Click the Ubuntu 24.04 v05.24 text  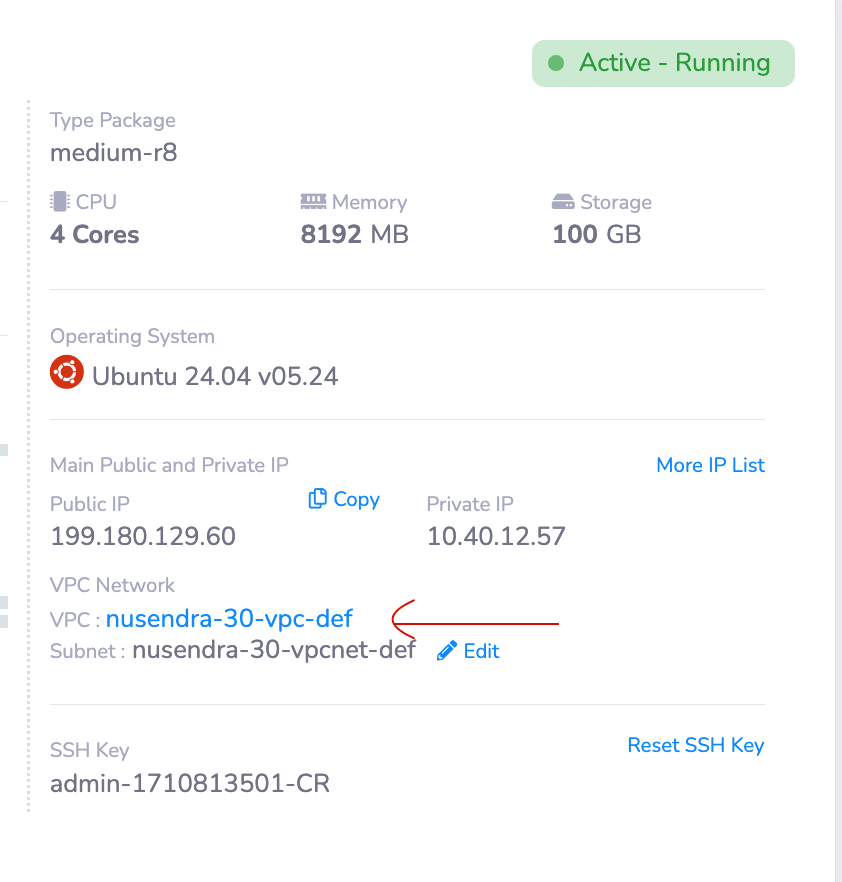(215, 377)
